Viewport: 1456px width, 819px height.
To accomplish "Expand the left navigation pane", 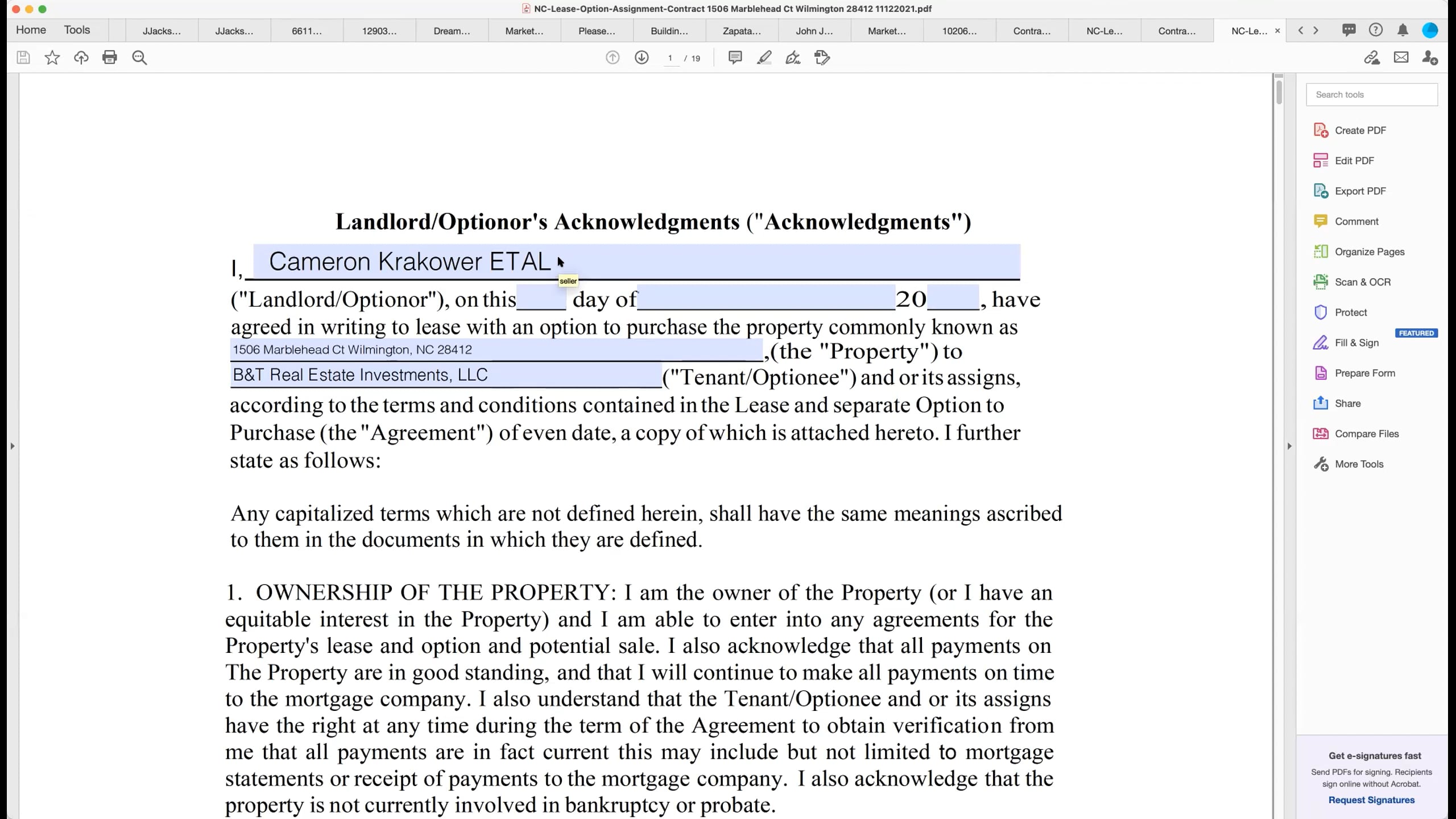I will [13, 446].
